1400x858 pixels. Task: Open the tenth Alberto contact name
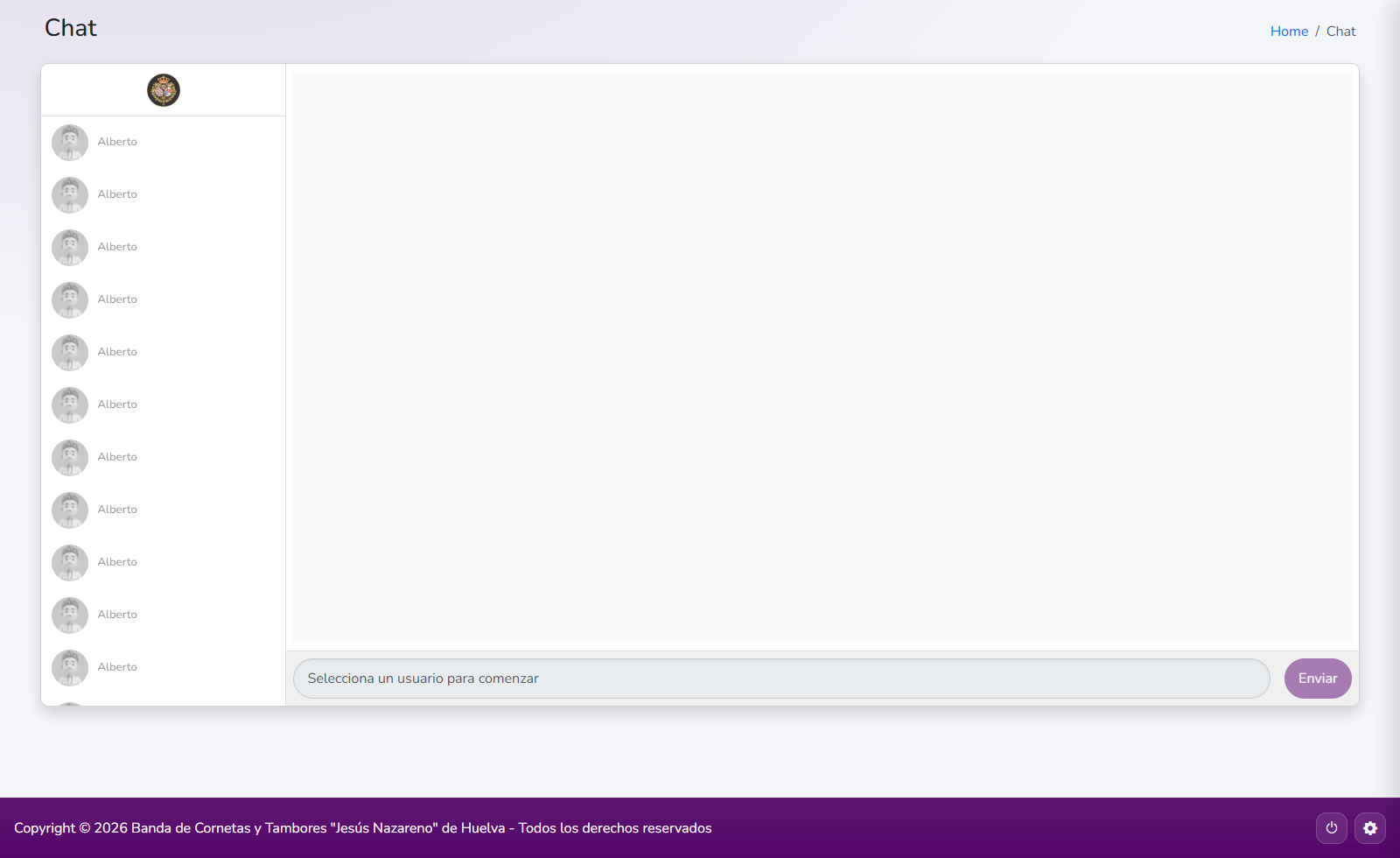117,615
